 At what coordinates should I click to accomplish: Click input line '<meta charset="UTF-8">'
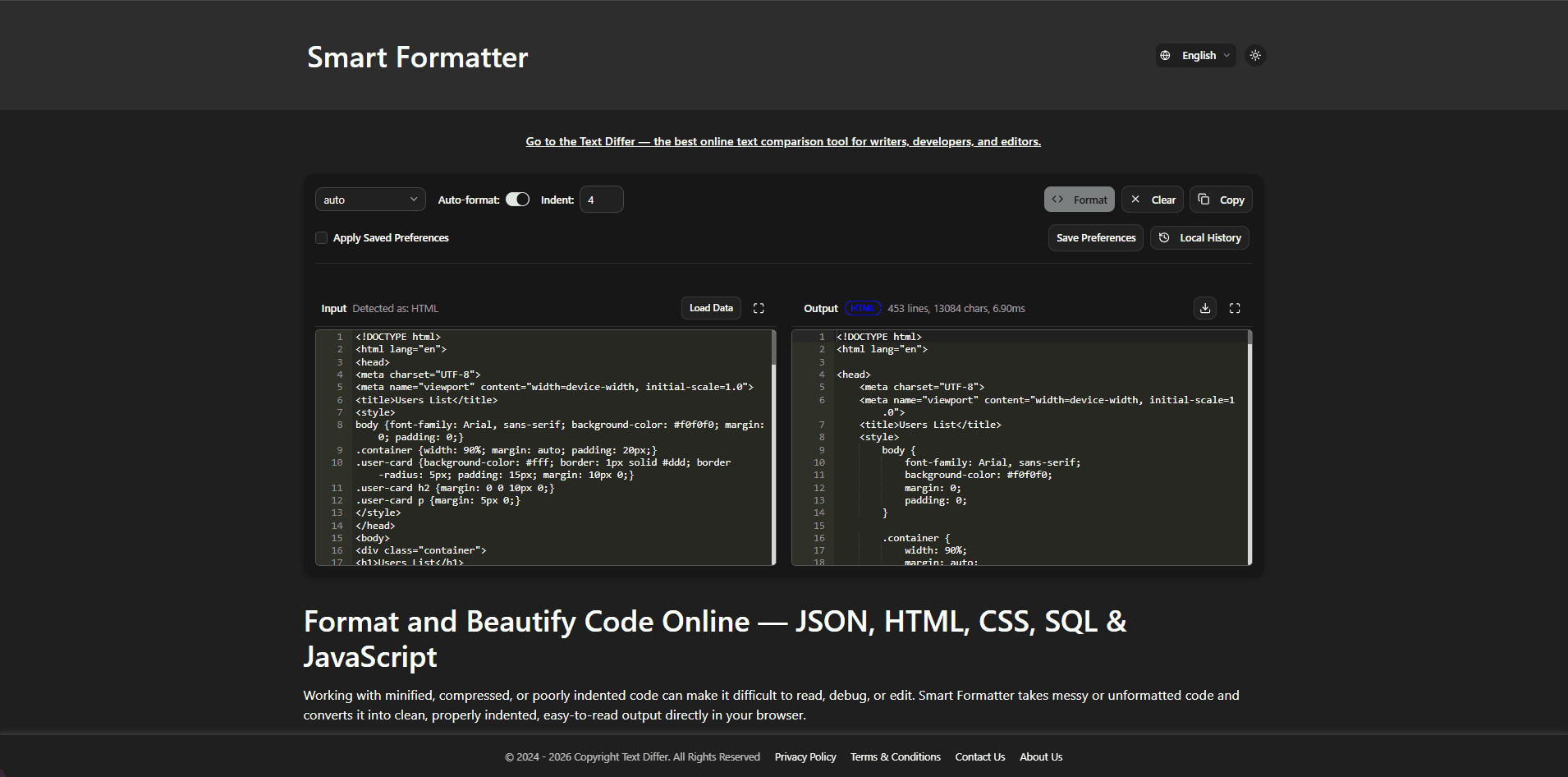point(418,375)
